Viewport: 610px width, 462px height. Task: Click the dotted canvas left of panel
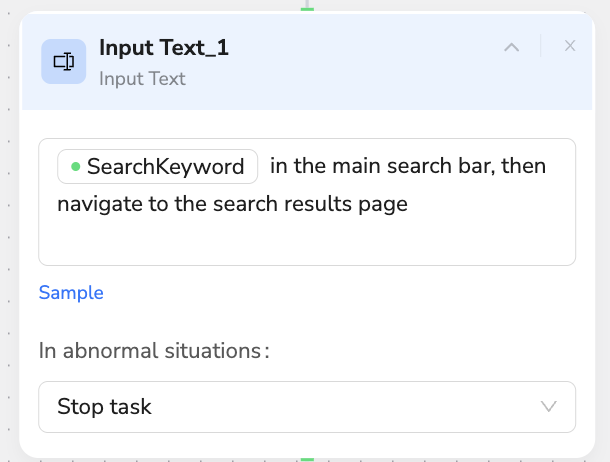[9, 233]
